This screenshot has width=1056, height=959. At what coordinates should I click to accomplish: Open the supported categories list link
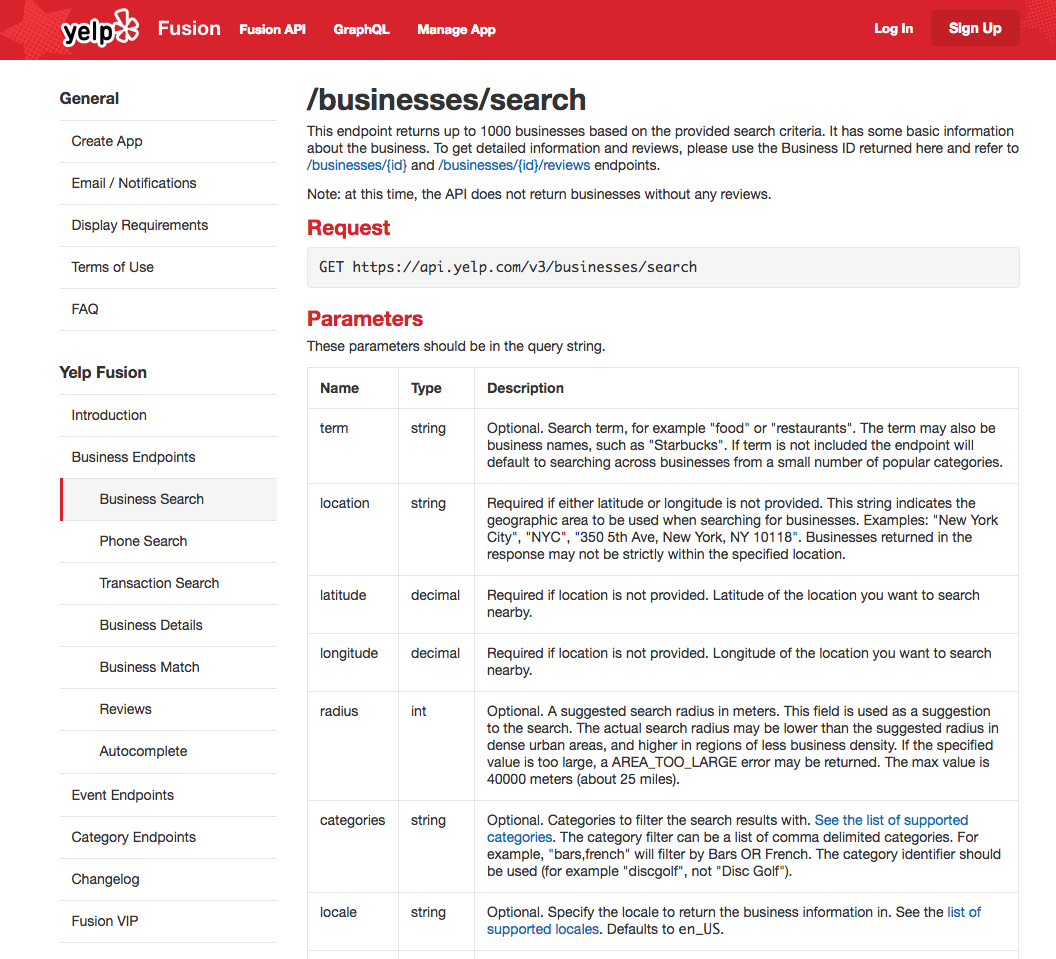tap(727, 828)
